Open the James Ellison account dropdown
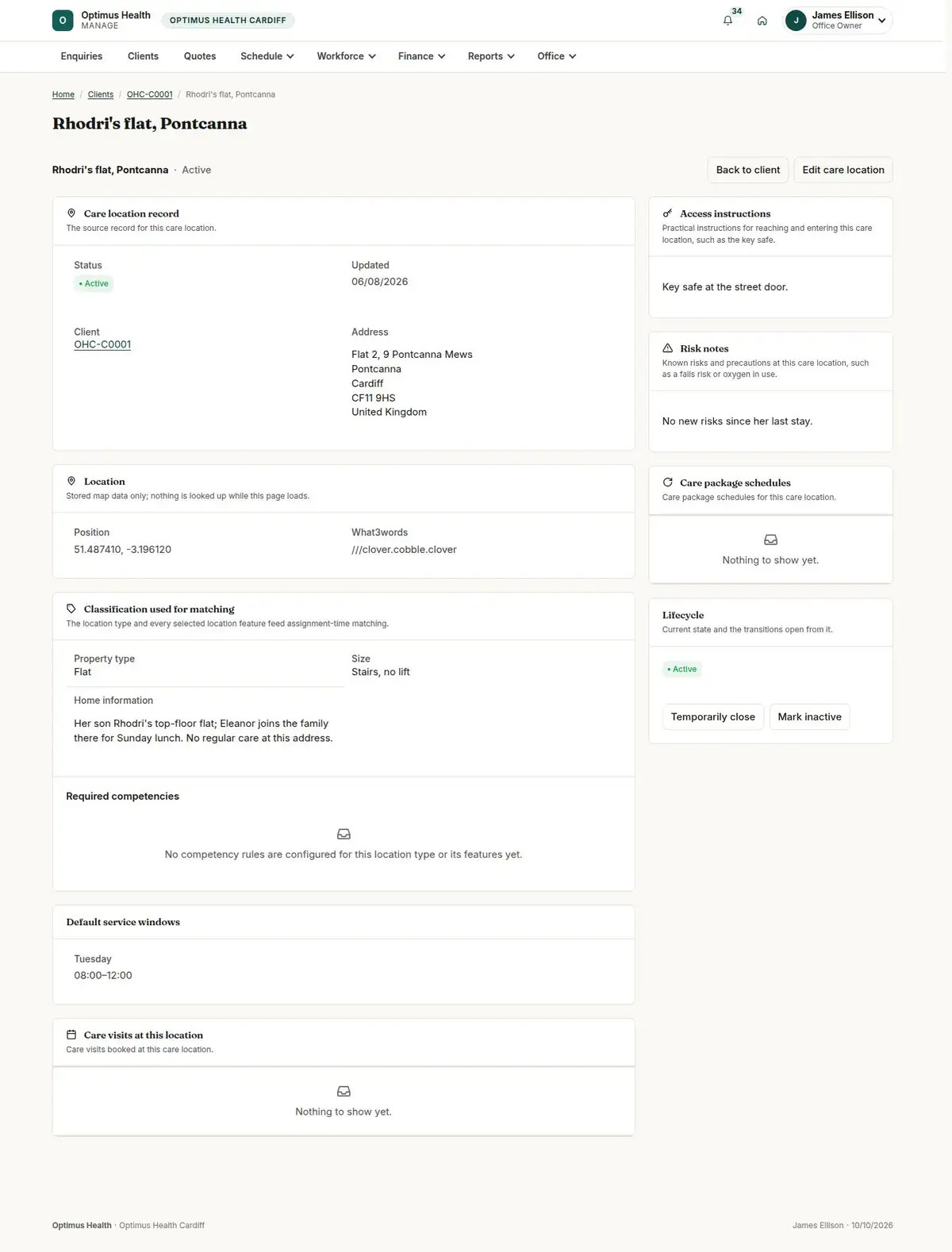Viewport: 952px width, 1252px height. (x=839, y=21)
